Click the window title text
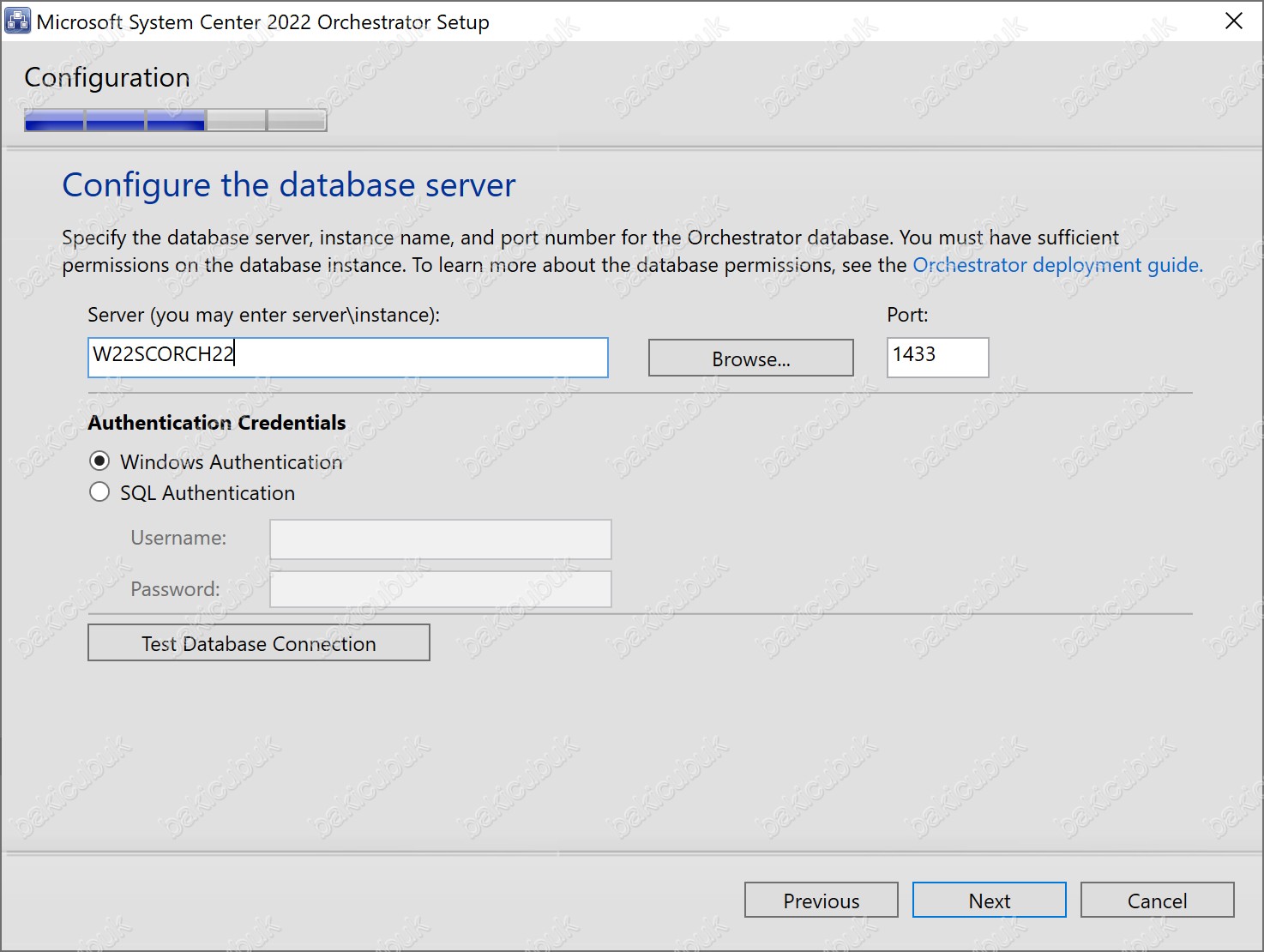This screenshot has width=1264, height=952. point(263,22)
